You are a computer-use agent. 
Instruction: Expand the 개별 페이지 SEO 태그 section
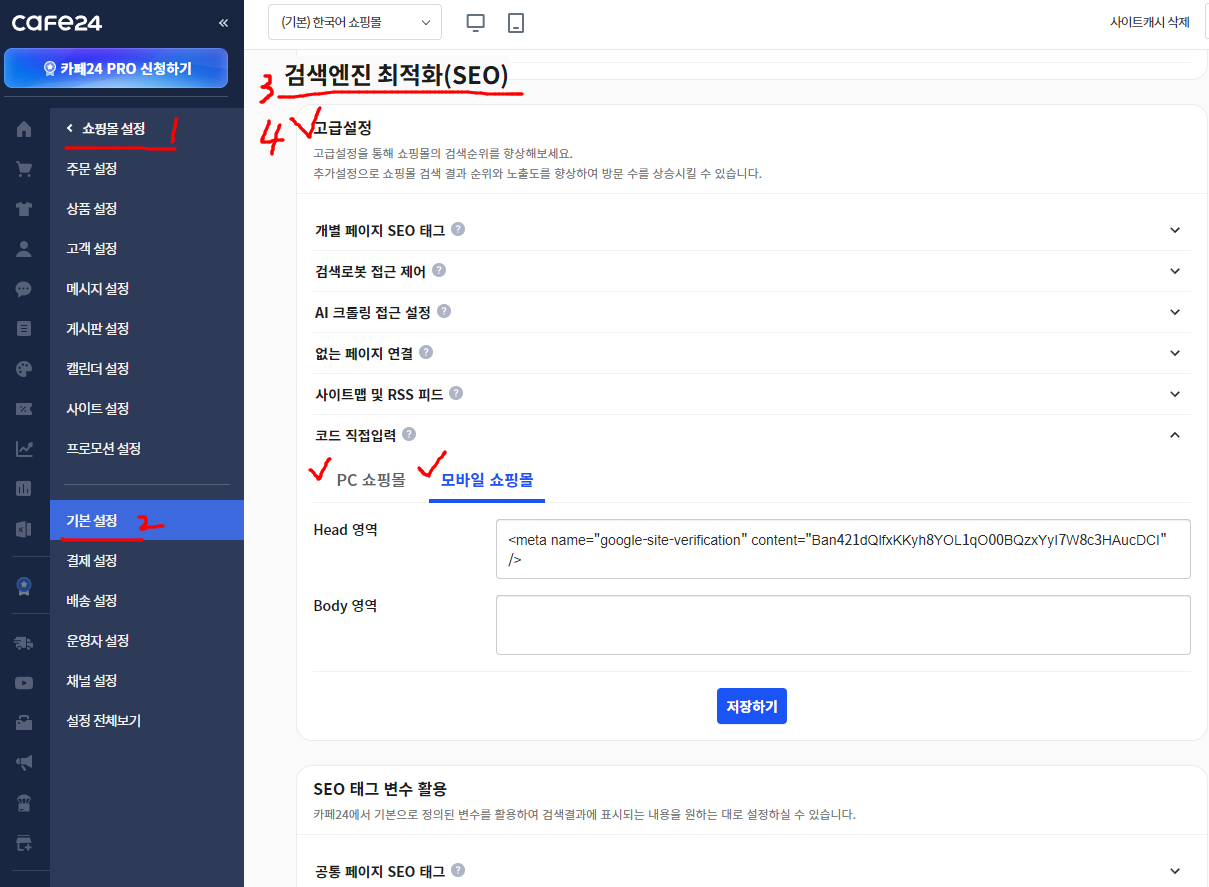pyautogui.click(x=1175, y=230)
